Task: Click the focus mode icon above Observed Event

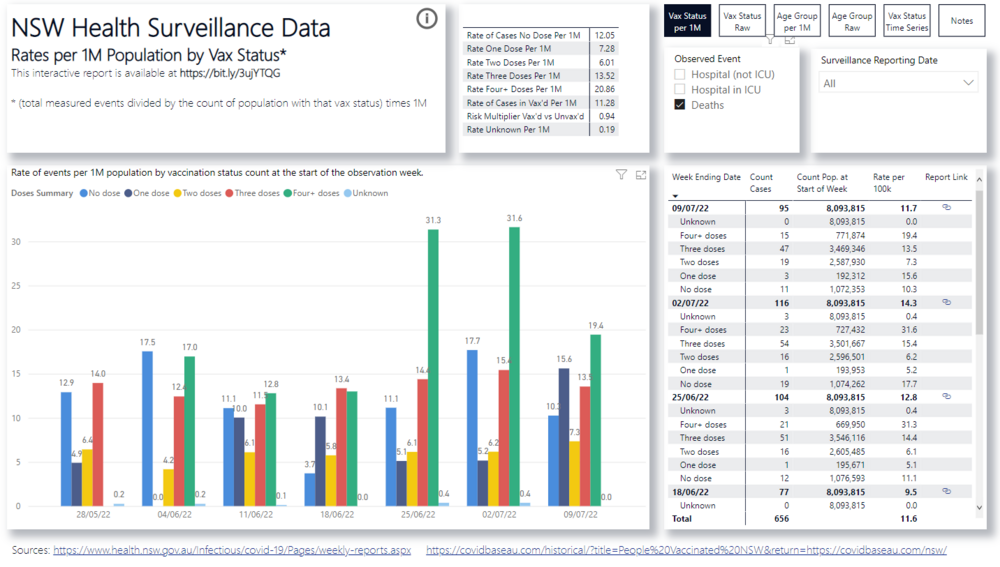Action: click(x=790, y=41)
